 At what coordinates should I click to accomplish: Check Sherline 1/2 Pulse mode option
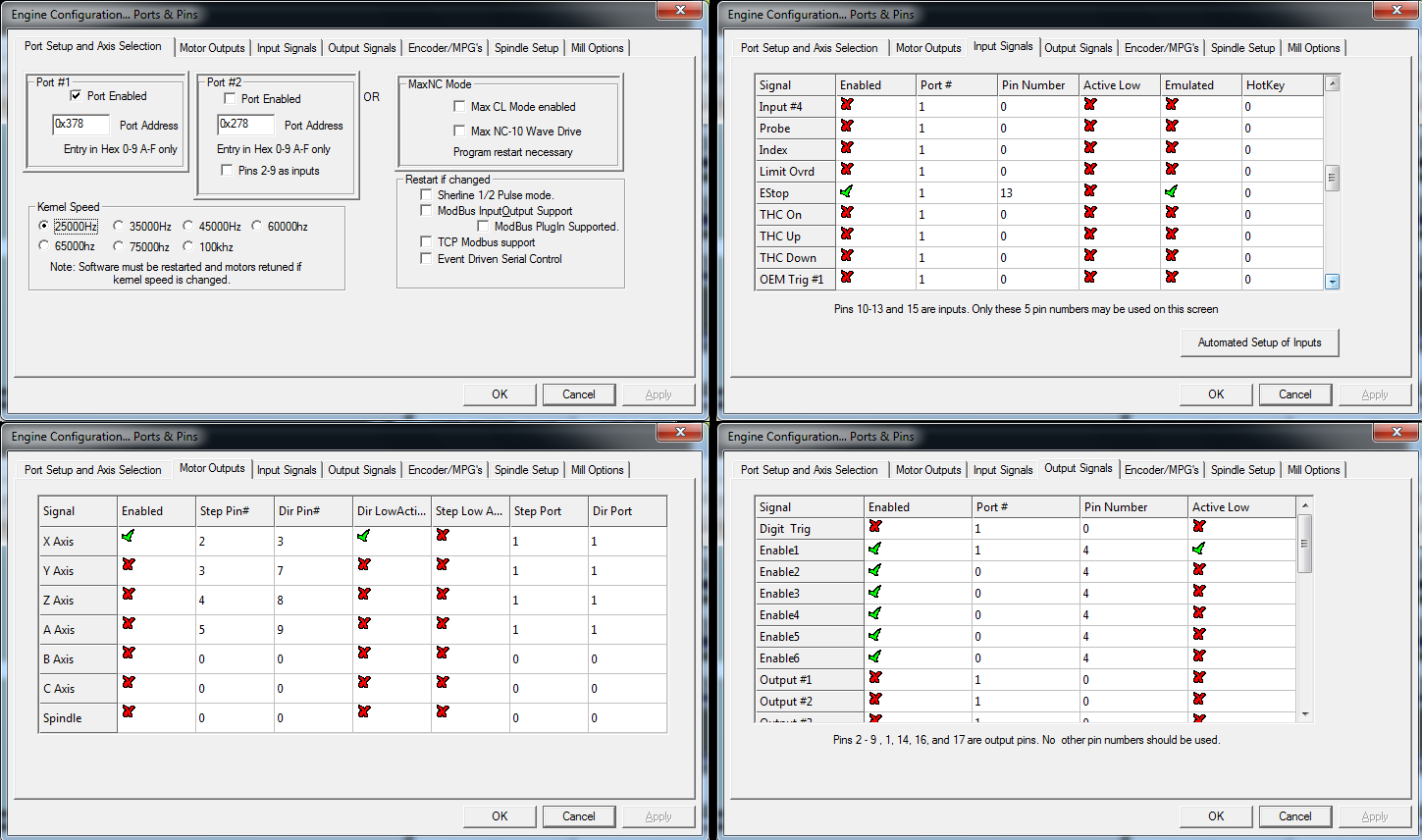pyautogui.click(x=426, y=195)
